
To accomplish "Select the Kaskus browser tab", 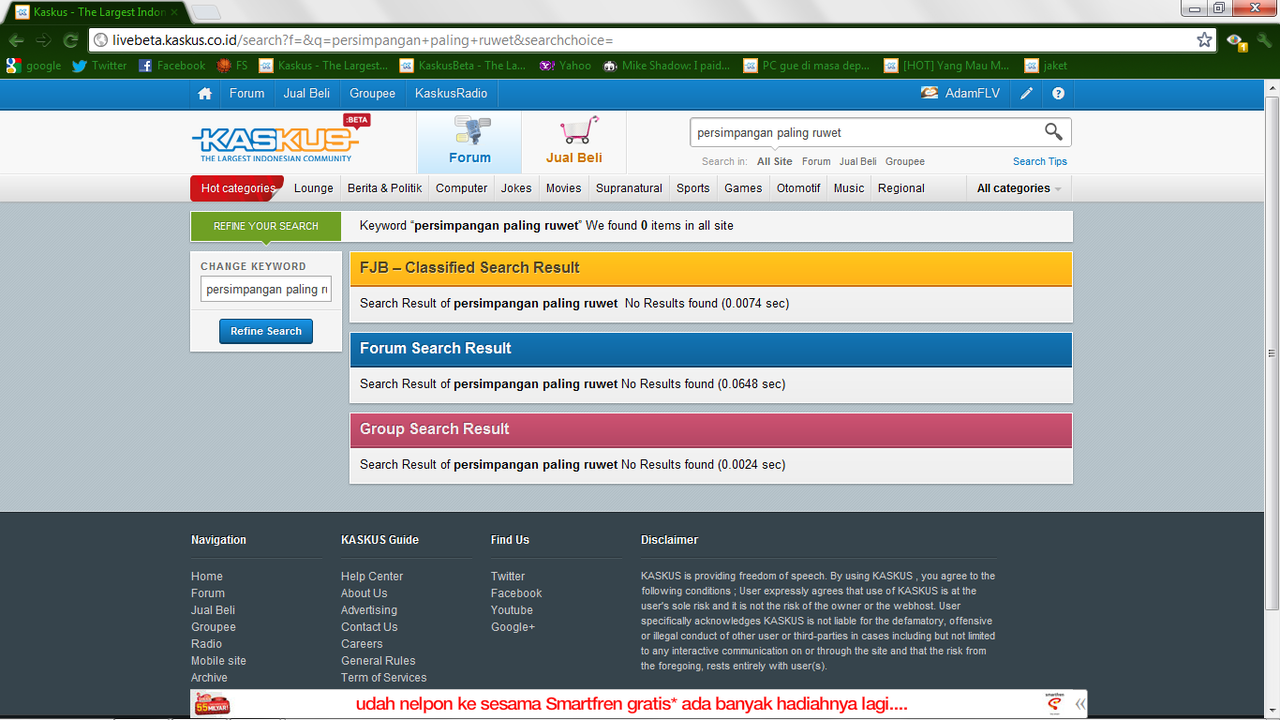I will 98,12.
